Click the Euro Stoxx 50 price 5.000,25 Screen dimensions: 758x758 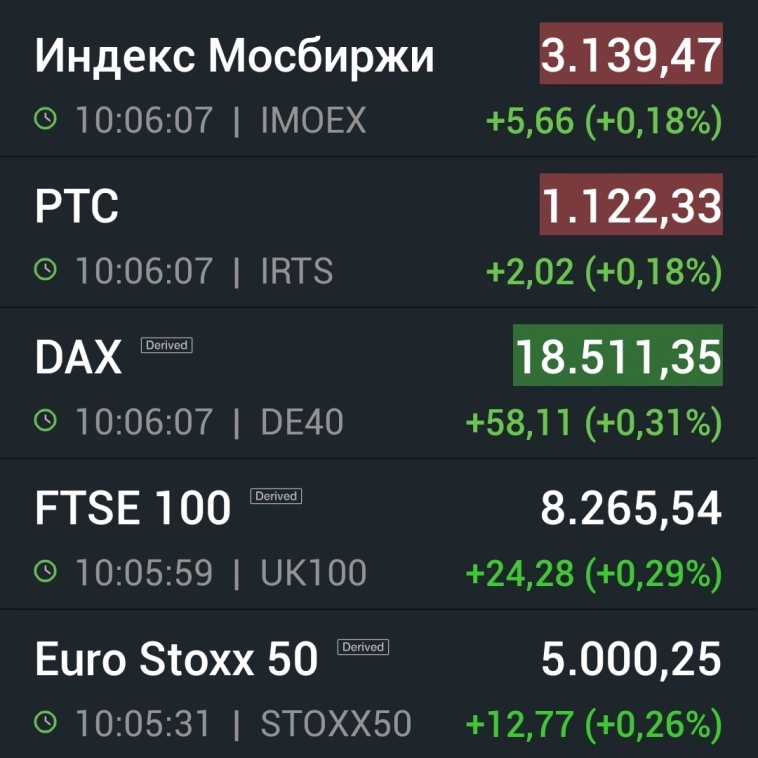click(x=631, y=660)
